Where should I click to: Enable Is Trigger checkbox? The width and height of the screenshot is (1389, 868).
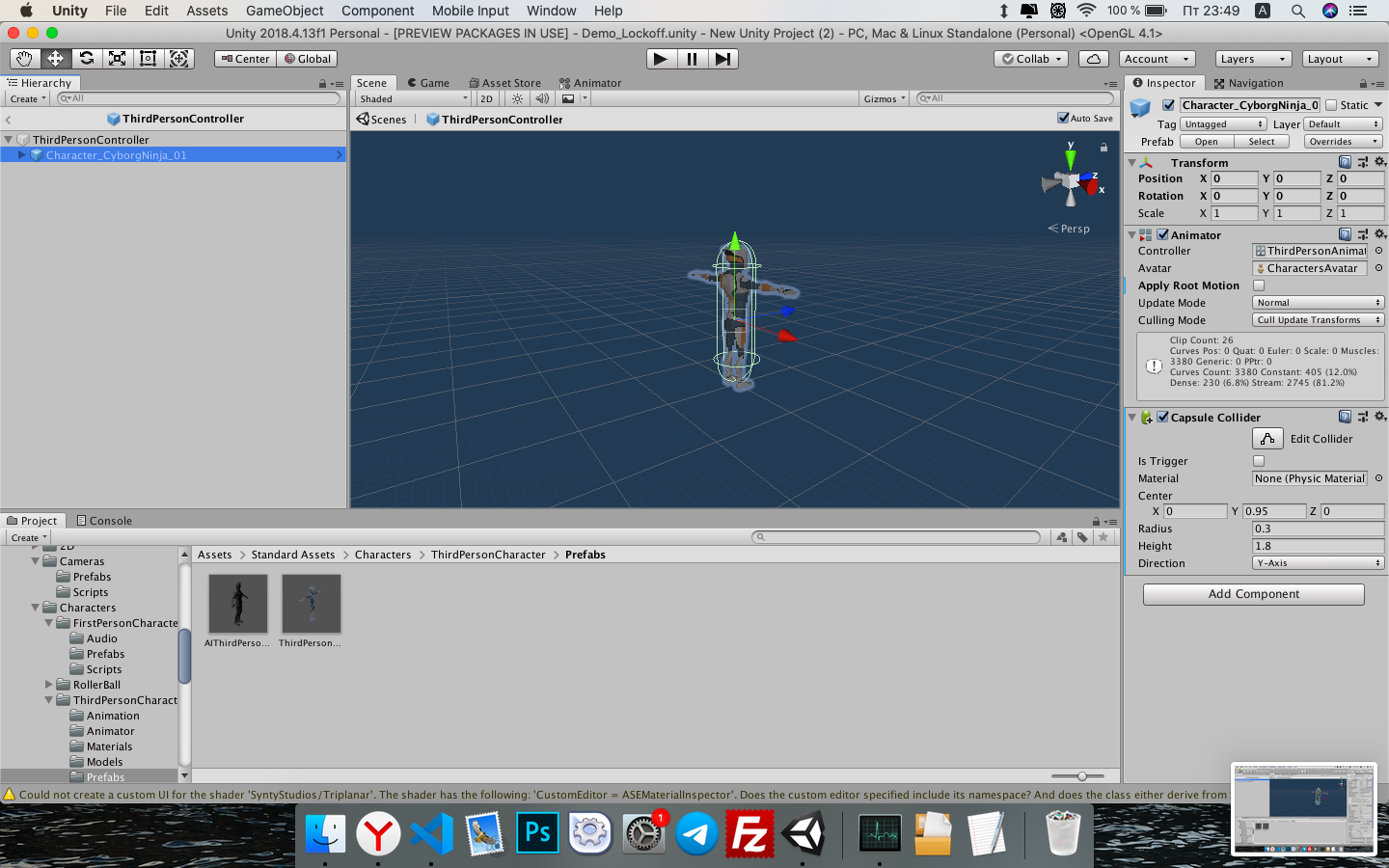click(1259, 461)
